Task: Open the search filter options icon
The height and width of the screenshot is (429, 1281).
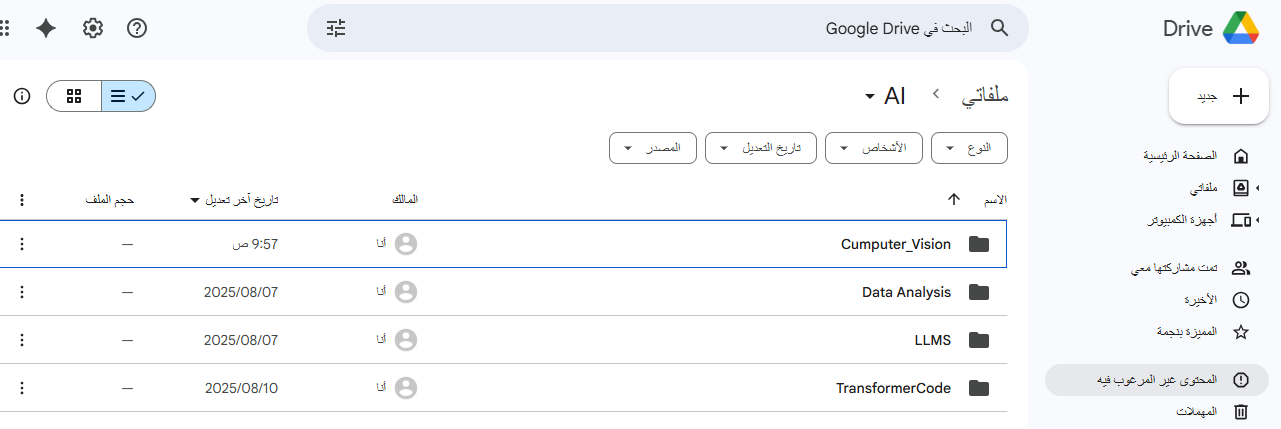Action: click(336, 28)
